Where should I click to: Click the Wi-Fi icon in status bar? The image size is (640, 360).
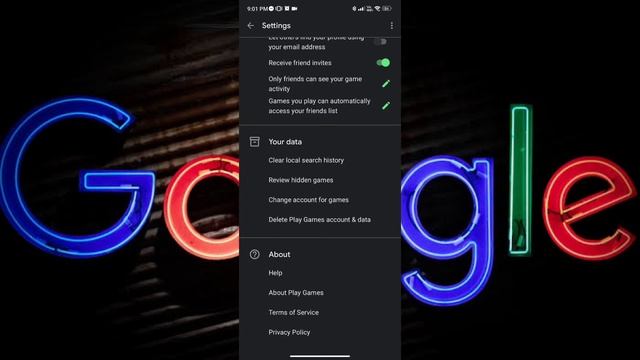click(x=378, y=9)
